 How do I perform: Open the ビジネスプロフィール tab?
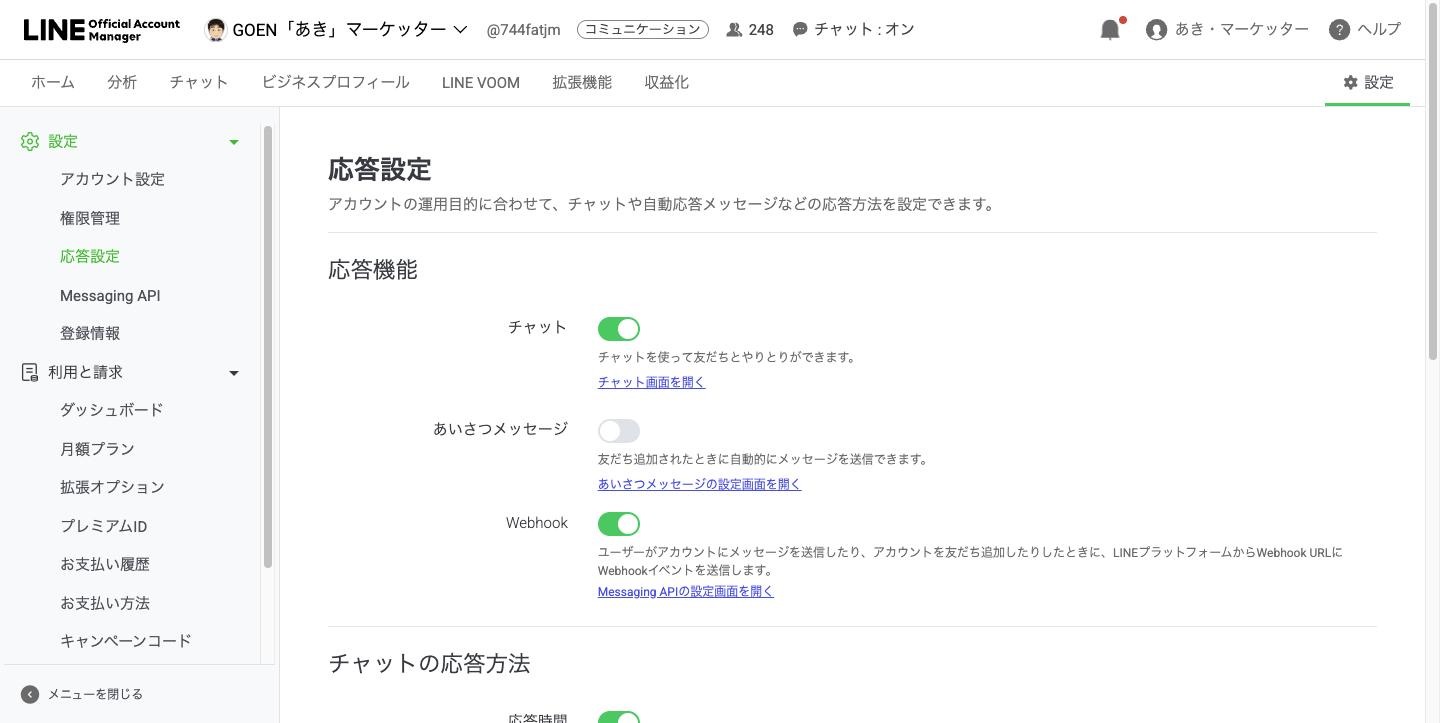pyautogui.click(x=335, y=82)
